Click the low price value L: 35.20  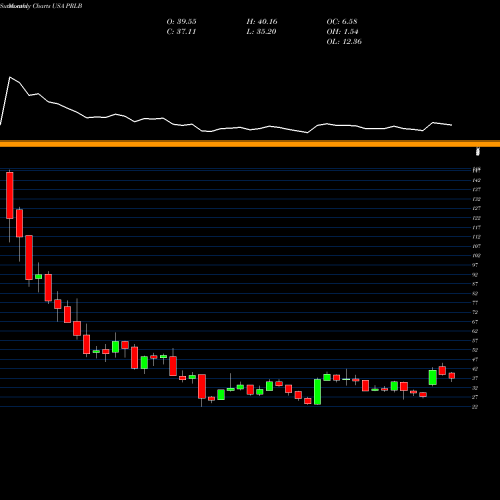click(261, 32)
